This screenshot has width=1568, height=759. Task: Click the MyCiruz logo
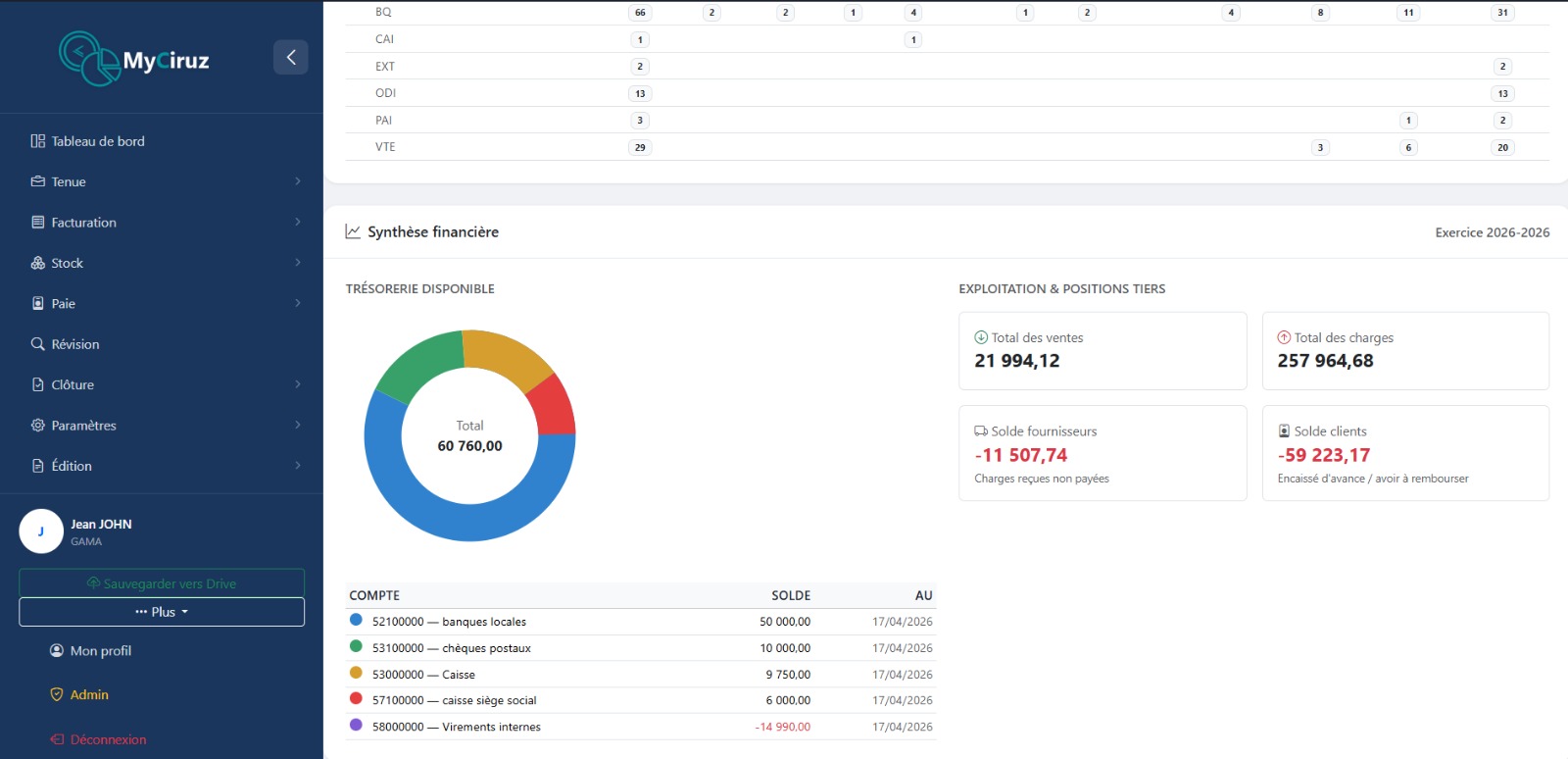134,59
